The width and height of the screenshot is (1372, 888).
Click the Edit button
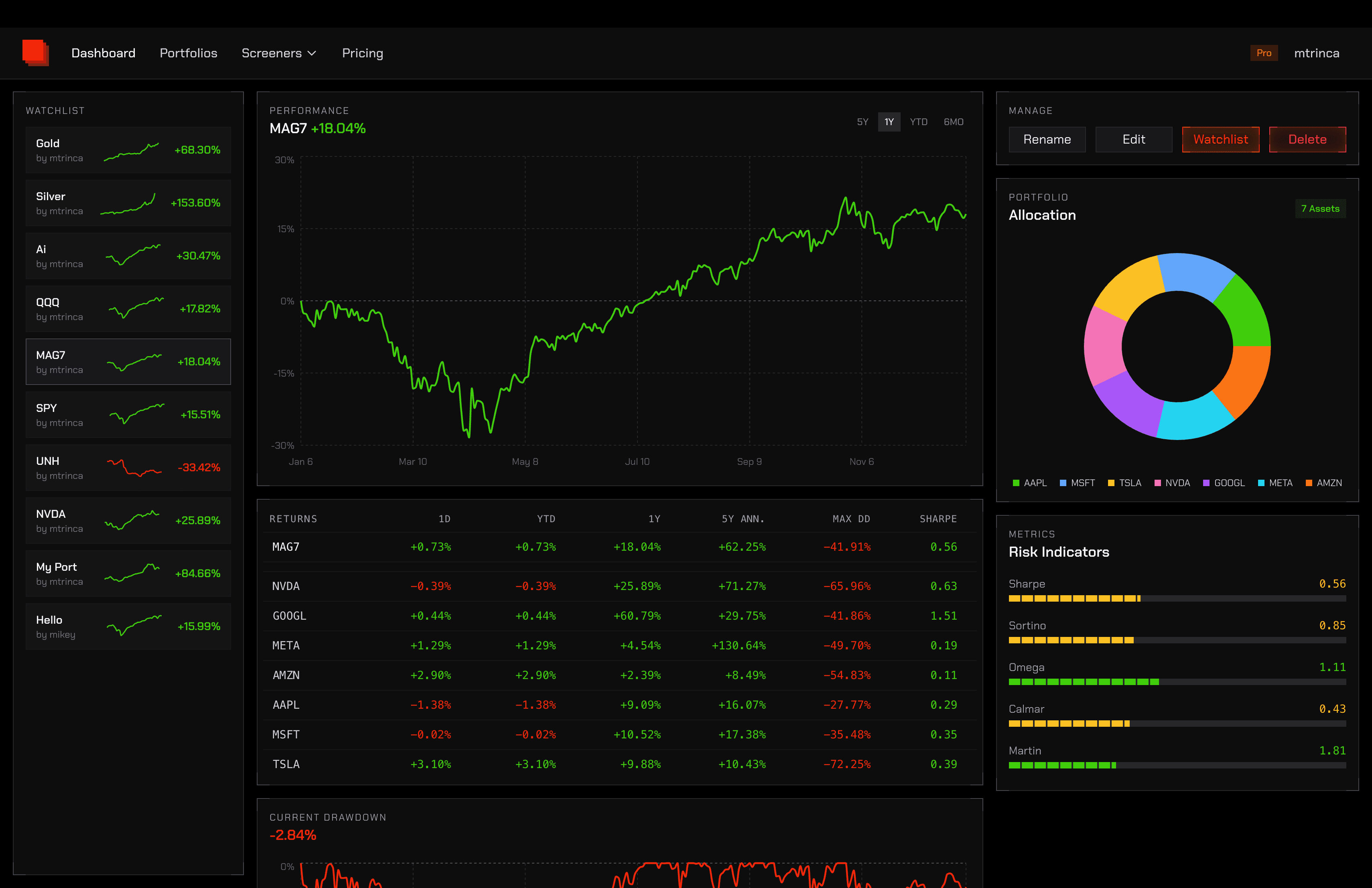coord(1133,139)
